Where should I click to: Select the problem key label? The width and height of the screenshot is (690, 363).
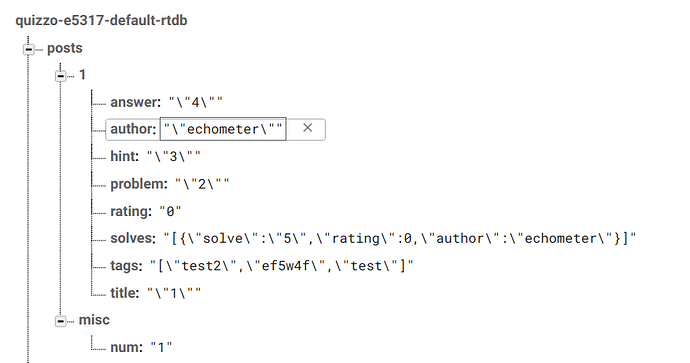point(139,184)
